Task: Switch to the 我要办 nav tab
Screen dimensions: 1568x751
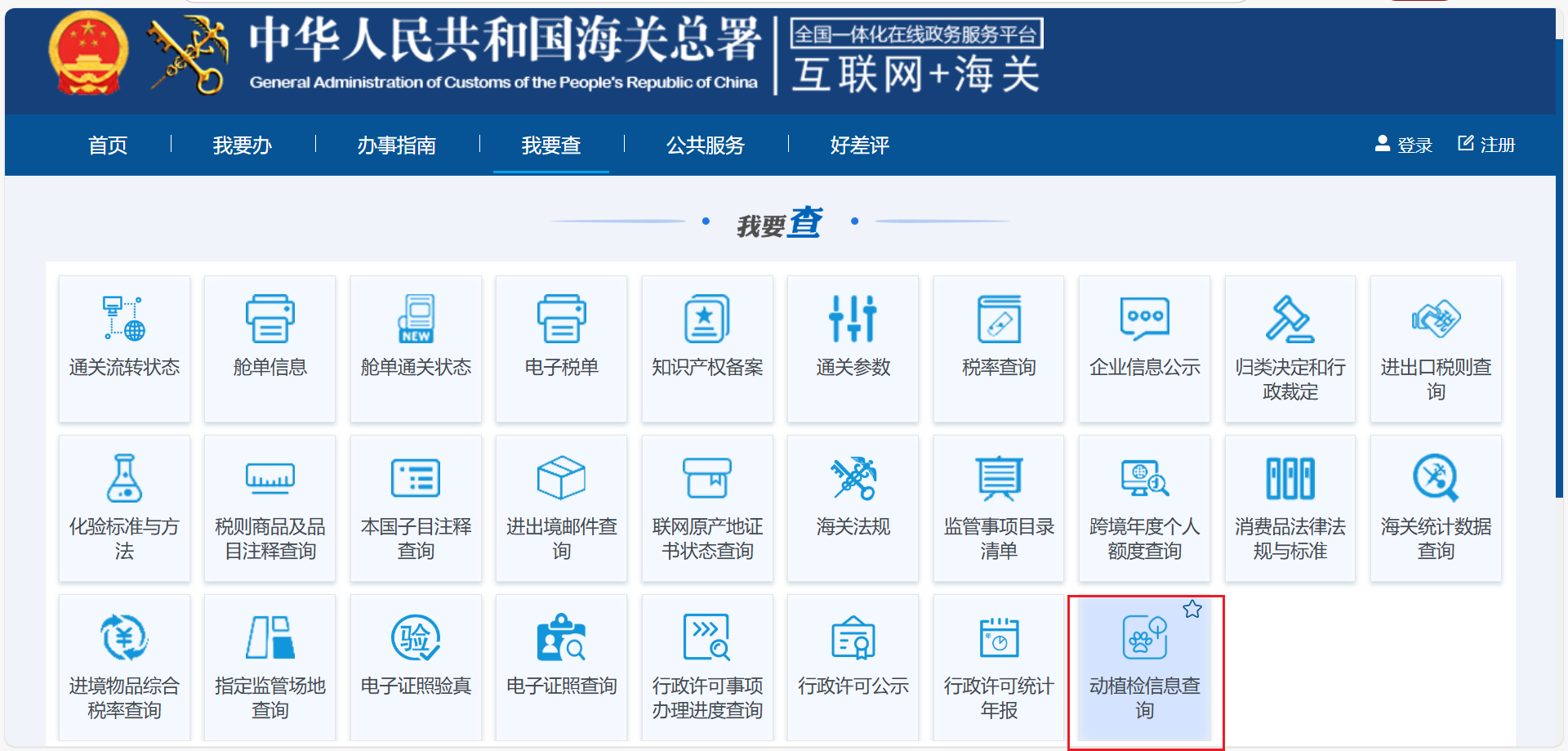Action: coord(242,145)
